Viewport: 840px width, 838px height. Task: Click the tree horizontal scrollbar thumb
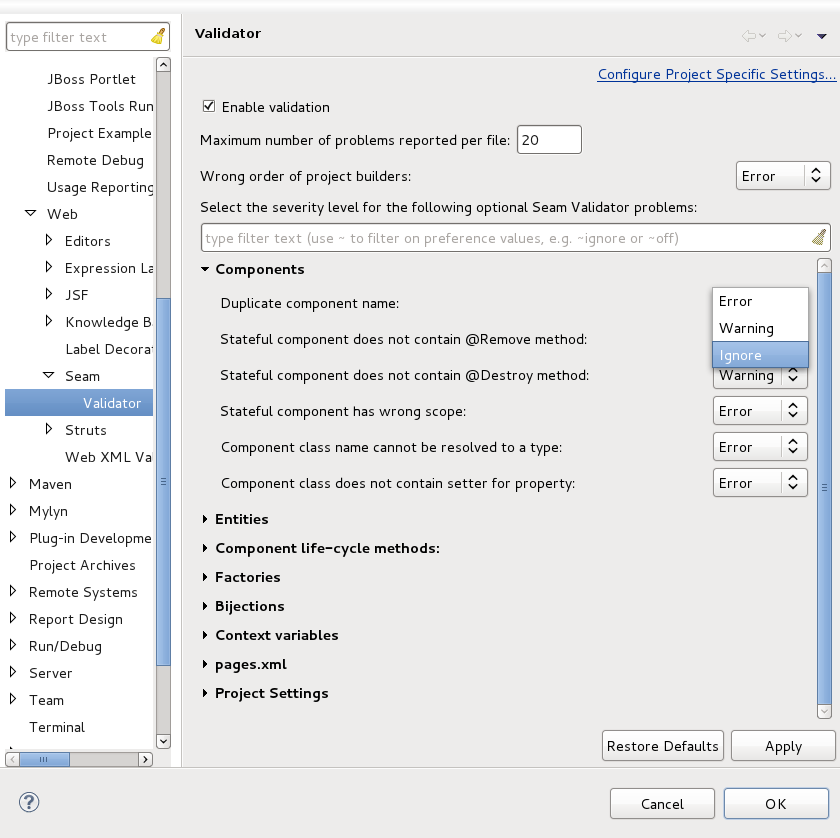[44, 759]
